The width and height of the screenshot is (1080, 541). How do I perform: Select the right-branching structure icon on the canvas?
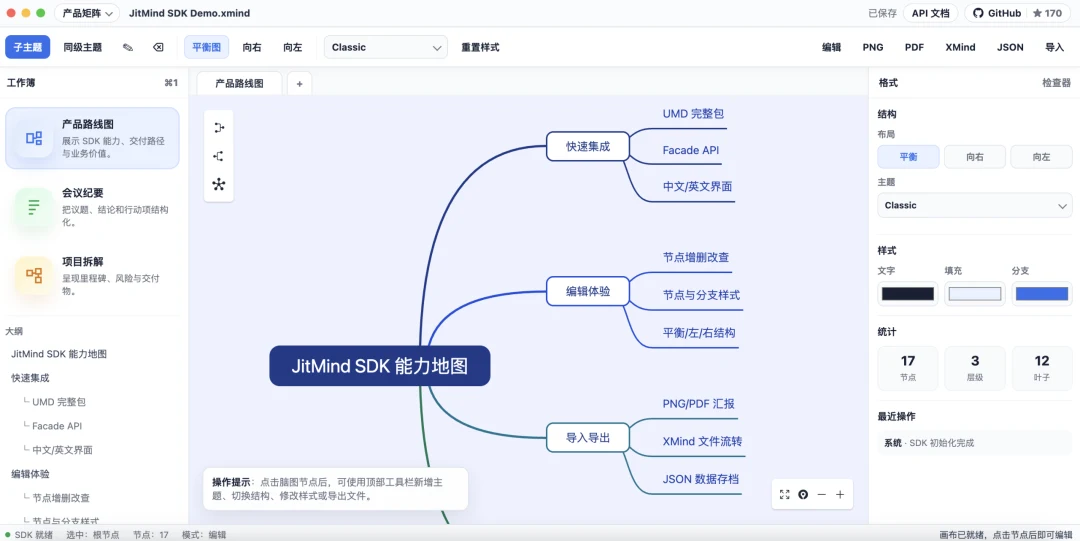(219, 128)
